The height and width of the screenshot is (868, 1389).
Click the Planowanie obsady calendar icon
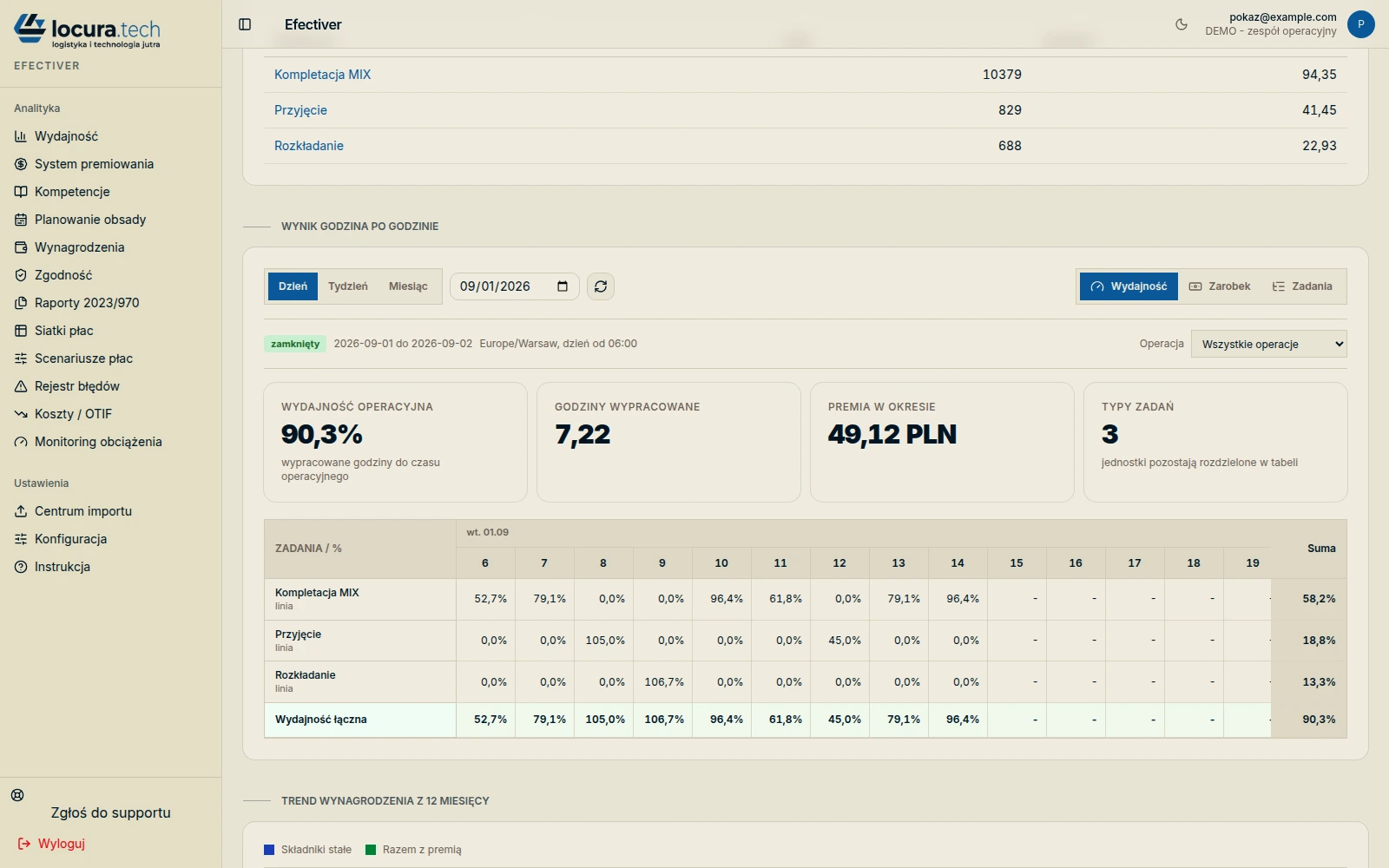click(x=21, y=220)
